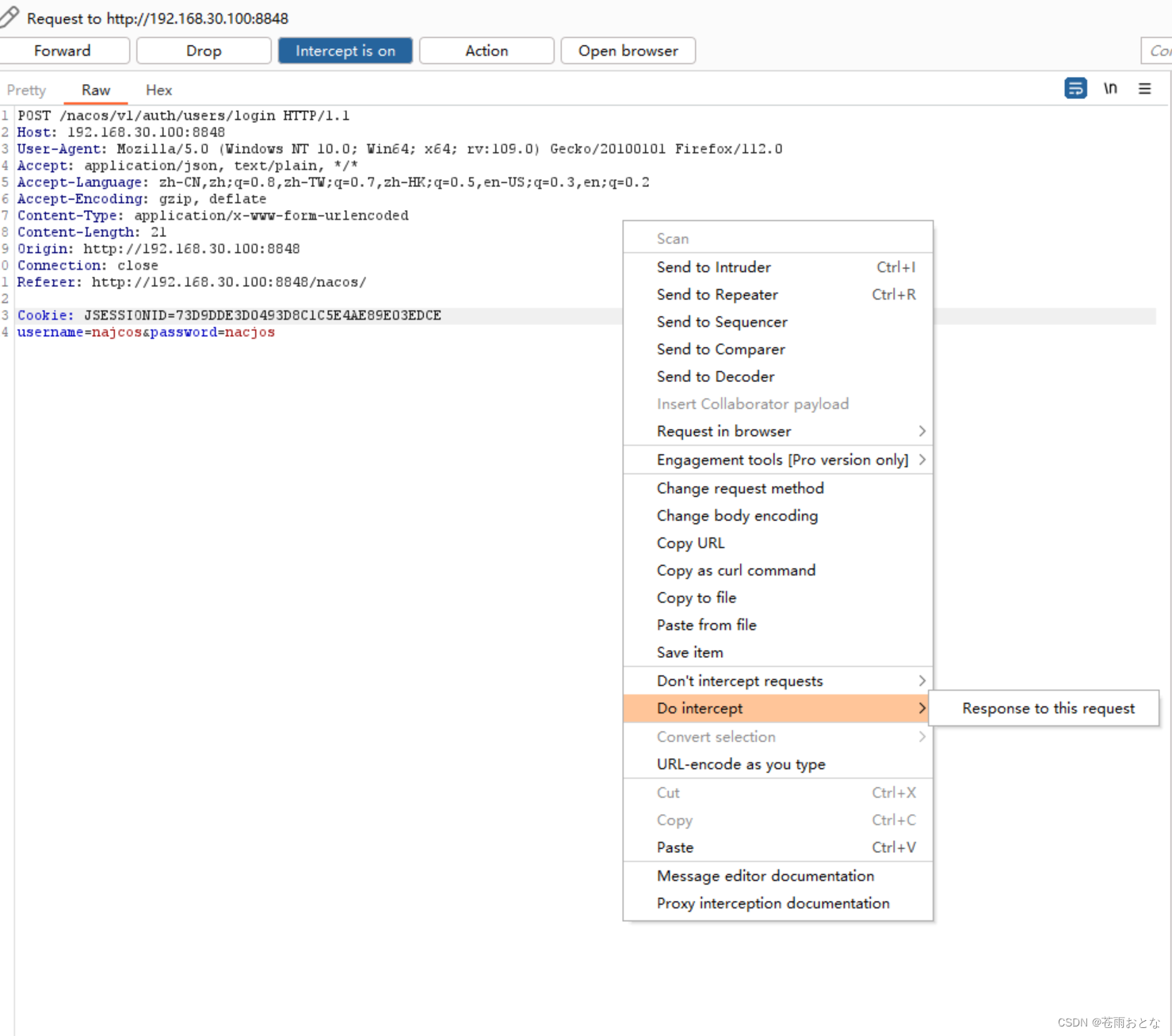Select Send to Repeater in context menu

[x=778, y=294]
